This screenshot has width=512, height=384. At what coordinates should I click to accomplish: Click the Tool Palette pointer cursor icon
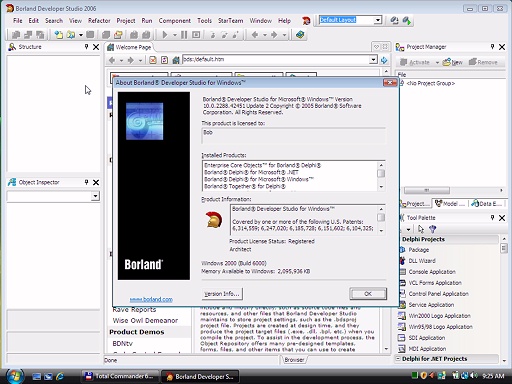click(421, 229)
